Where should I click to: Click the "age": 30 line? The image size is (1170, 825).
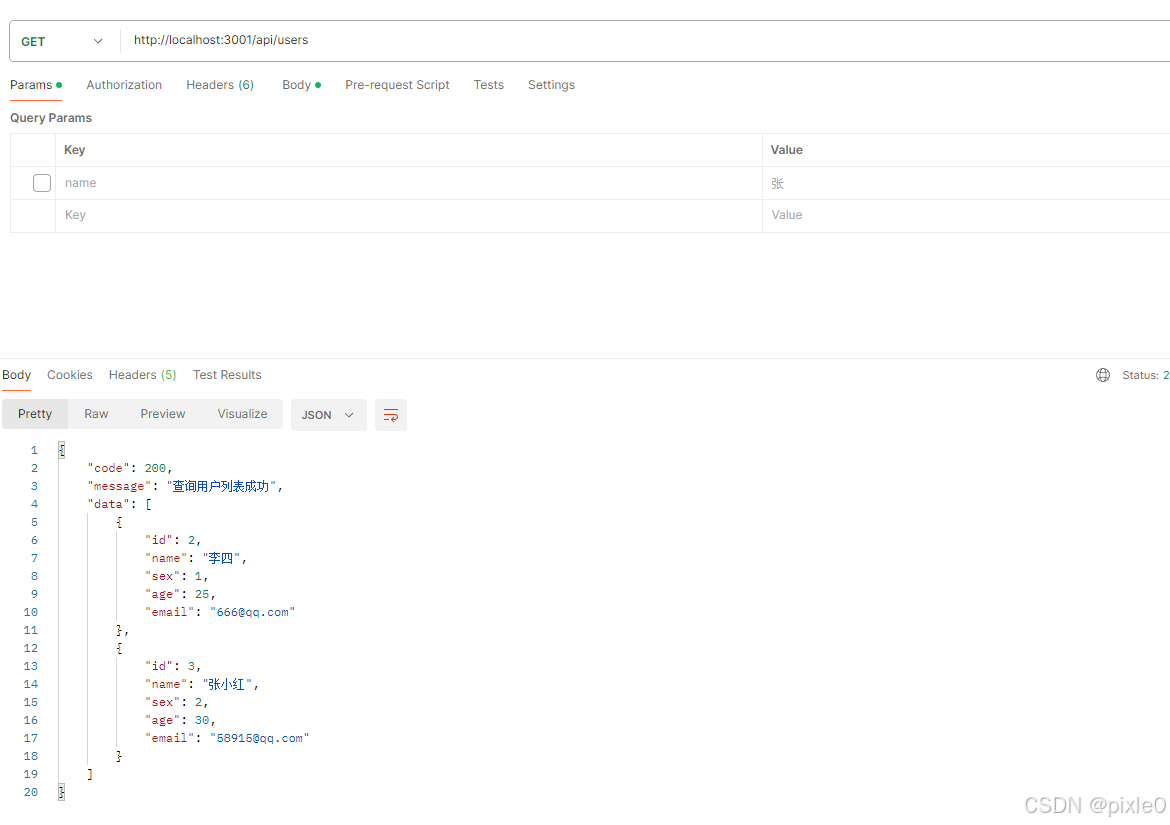(181, 721)
